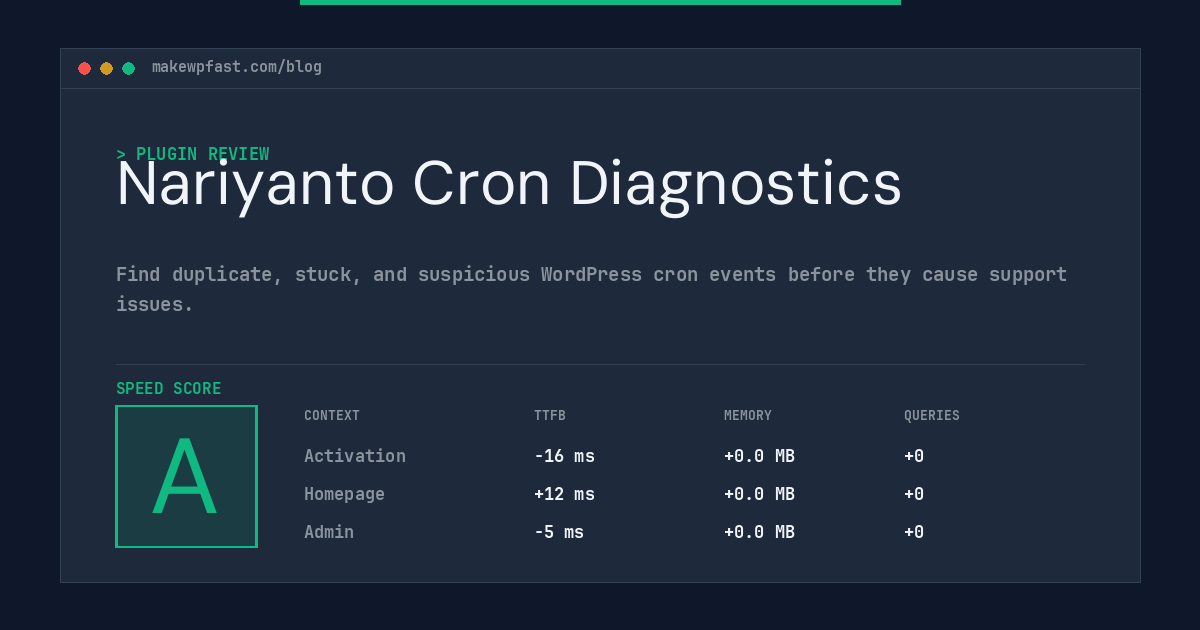Viewport: 1200px width, 630px height.
Task: Click Homepage queries value +0
Action: point(914,494)
